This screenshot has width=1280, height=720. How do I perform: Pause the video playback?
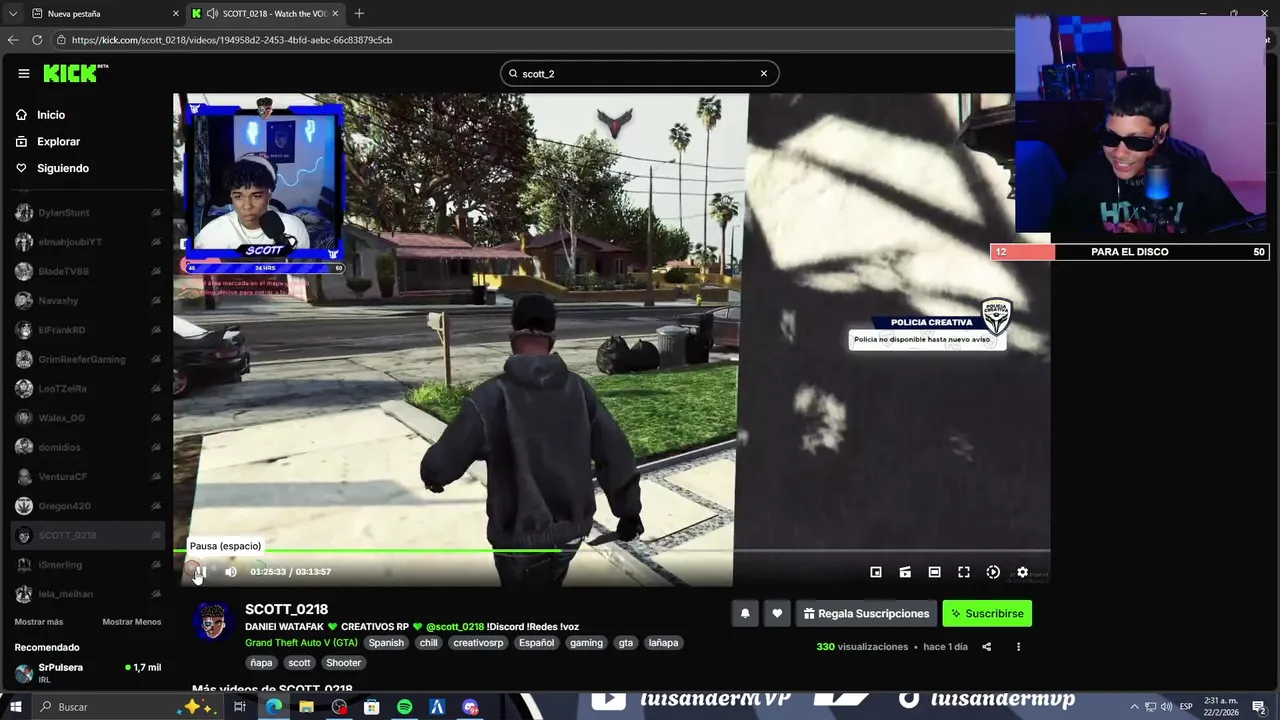(x=200, y=572)
